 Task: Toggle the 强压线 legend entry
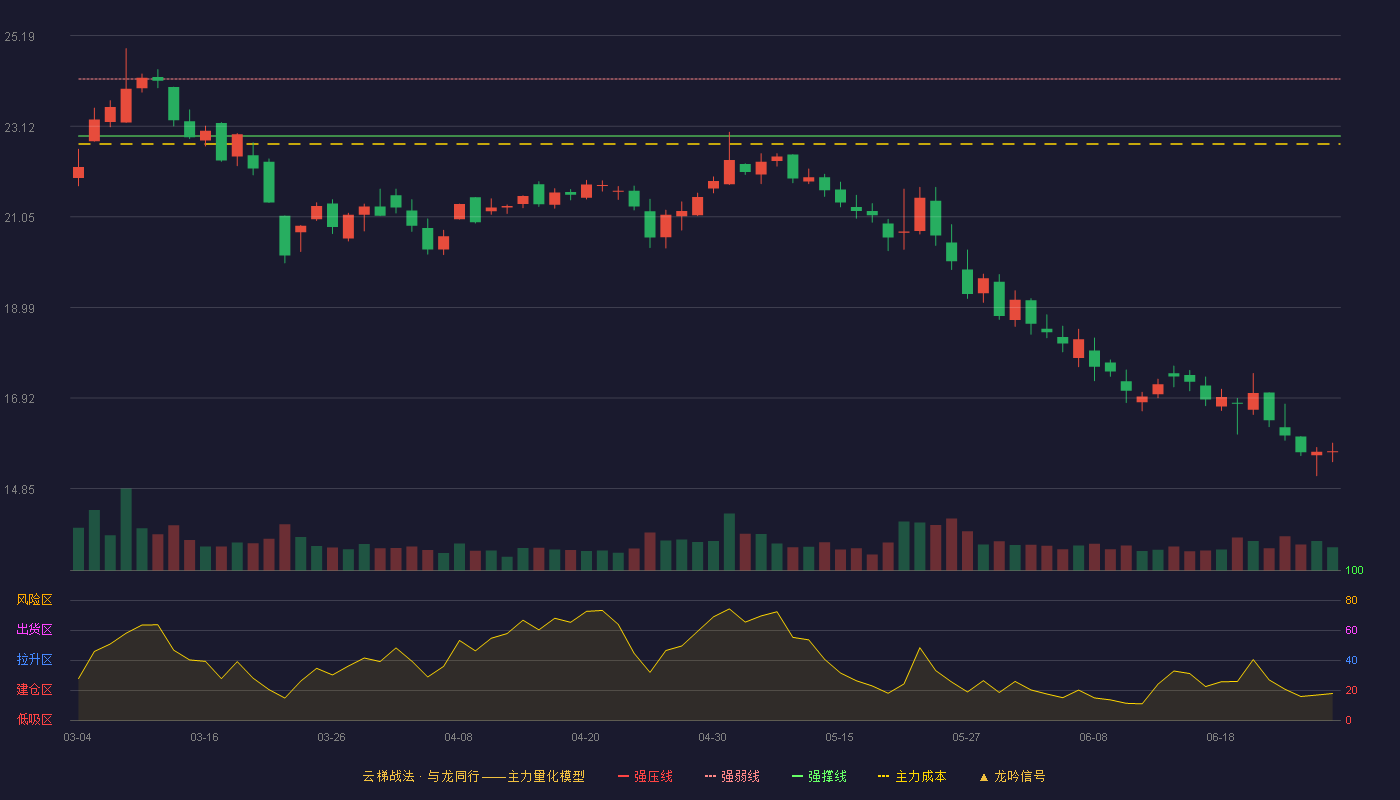(645, 776)
